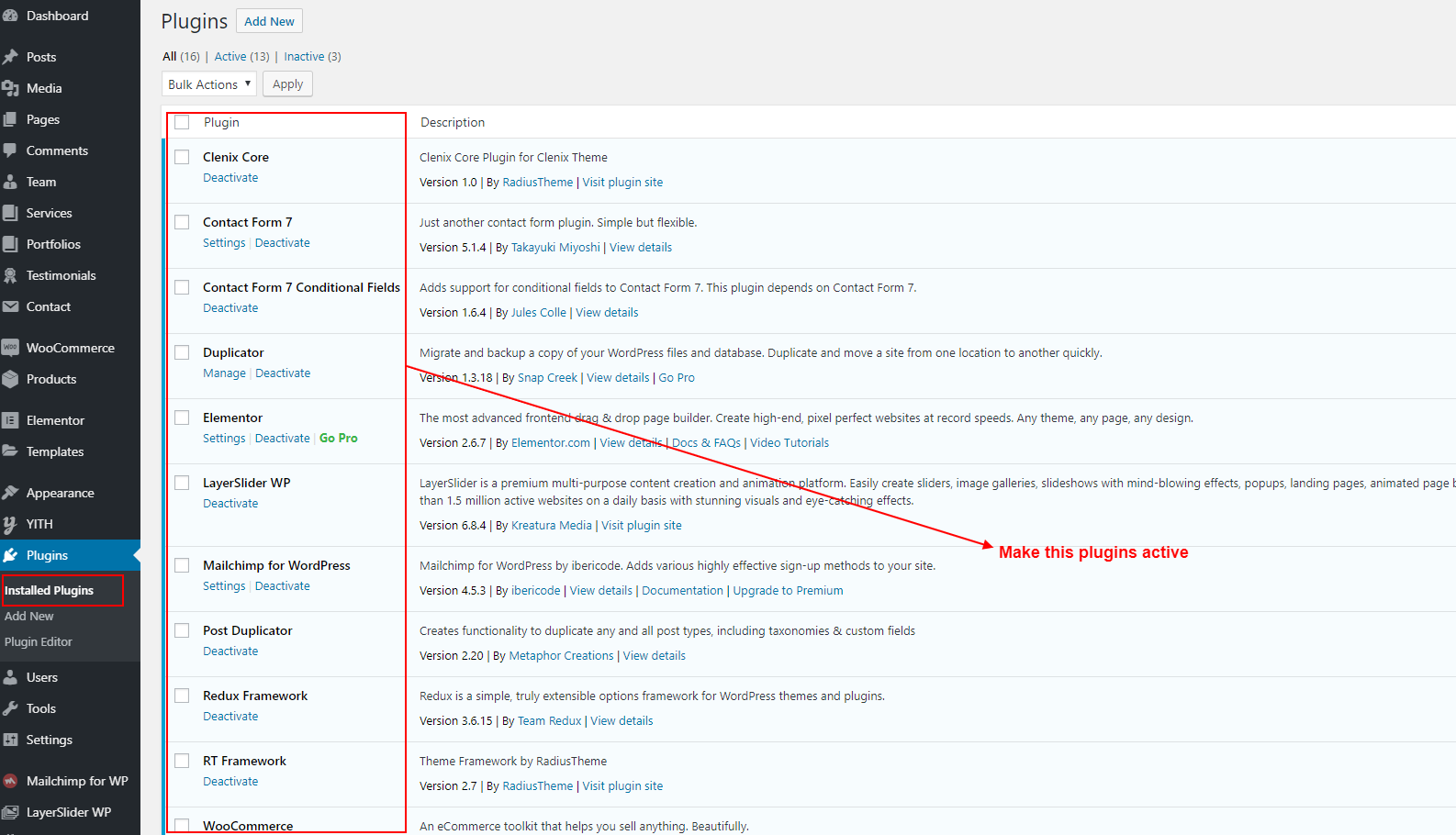The image size is (1456, 835).
Task: Click the Plugins plug icon
Action: tap(10, 555)
